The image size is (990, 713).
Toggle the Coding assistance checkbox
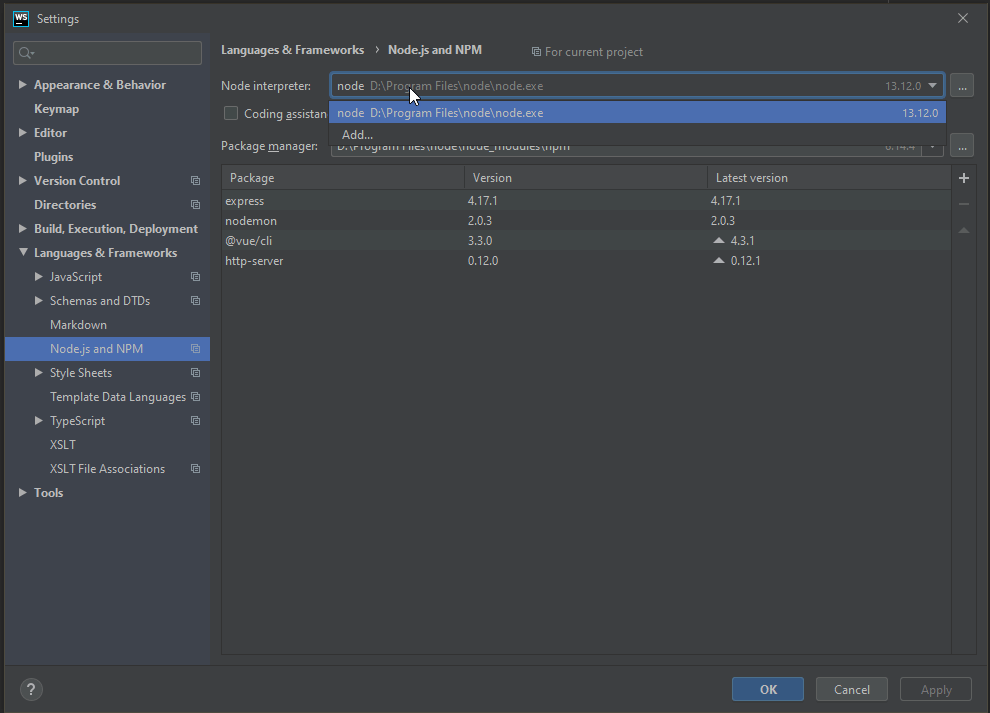(x=231, y=113)
